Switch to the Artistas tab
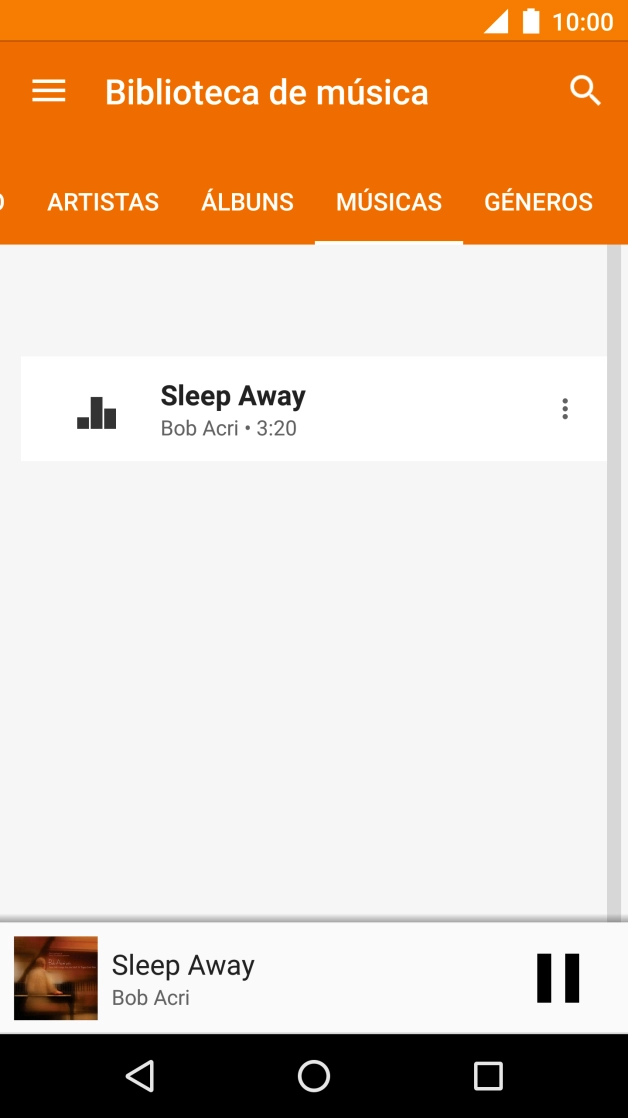The width and height of the screenshot is (628, 1118). (103, 202)
